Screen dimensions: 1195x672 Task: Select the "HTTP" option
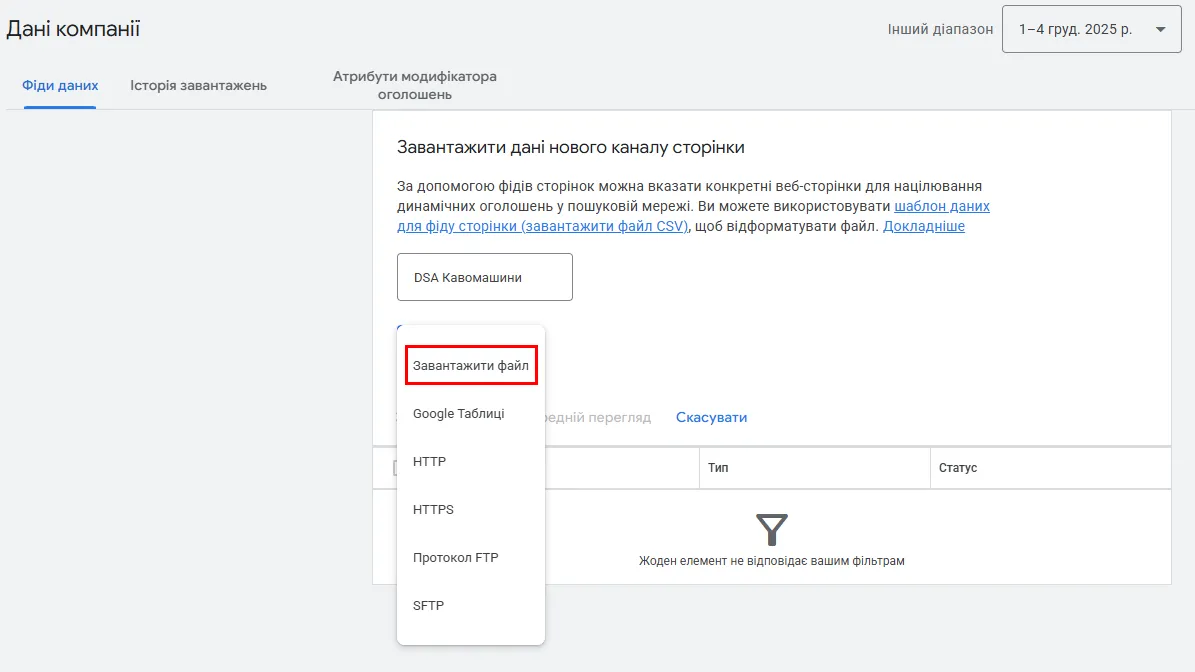pyautogui.click(x=430, y=461)
